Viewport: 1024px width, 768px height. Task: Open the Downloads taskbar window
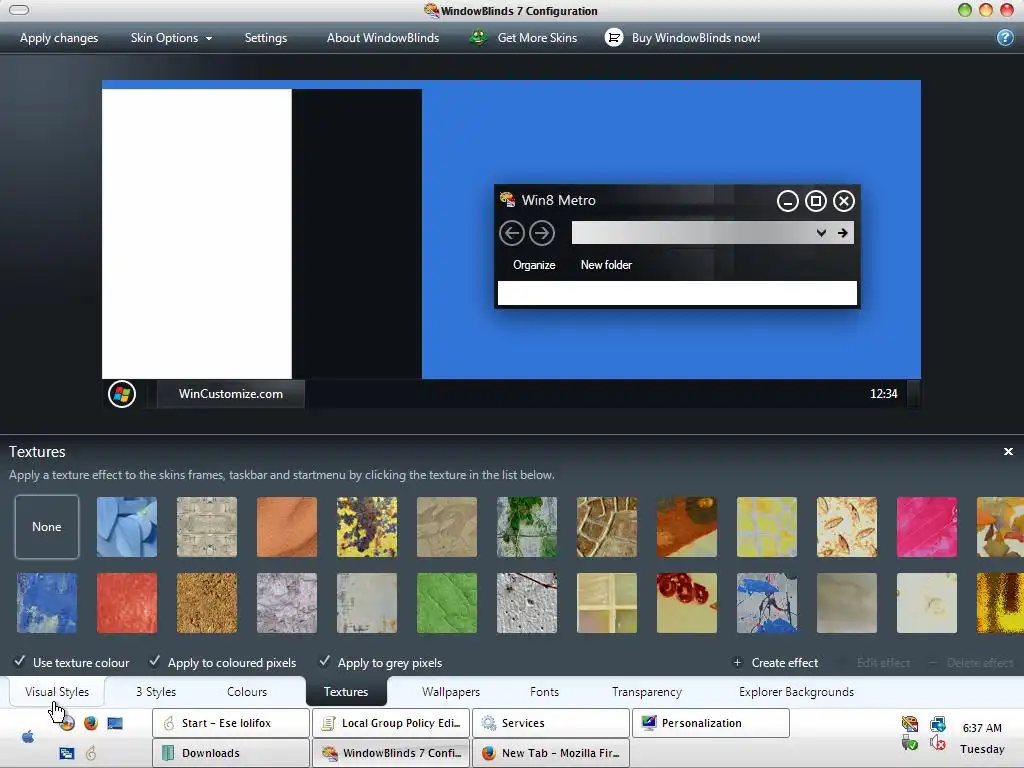(231, 753)
